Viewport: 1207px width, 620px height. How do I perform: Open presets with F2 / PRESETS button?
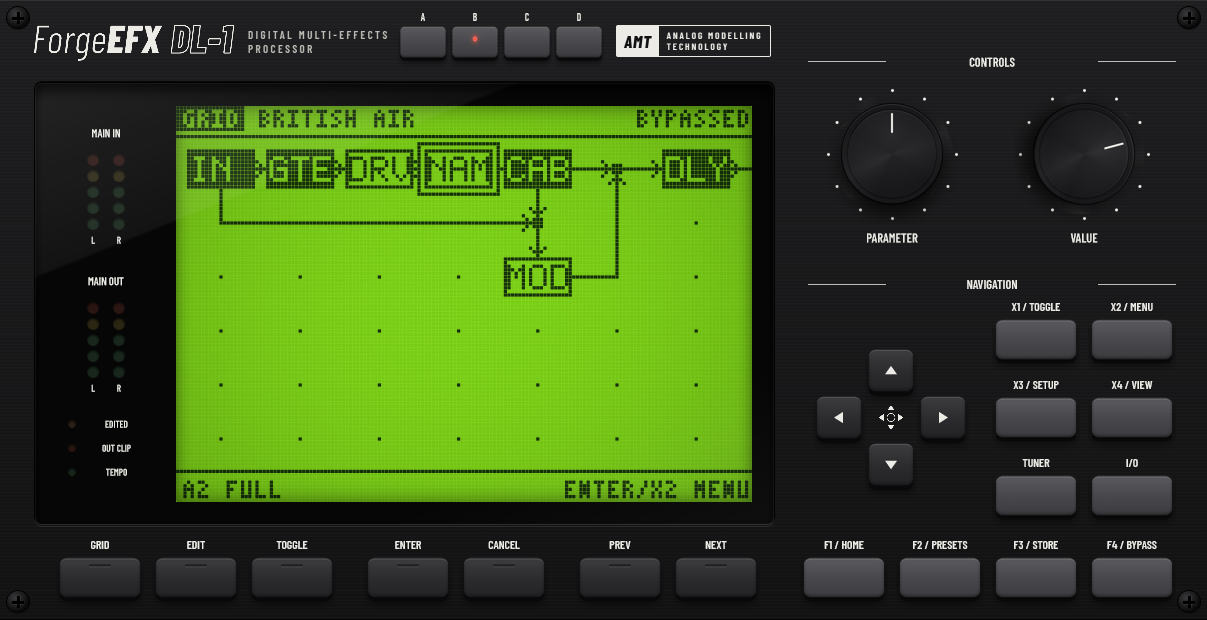(940, 577)
